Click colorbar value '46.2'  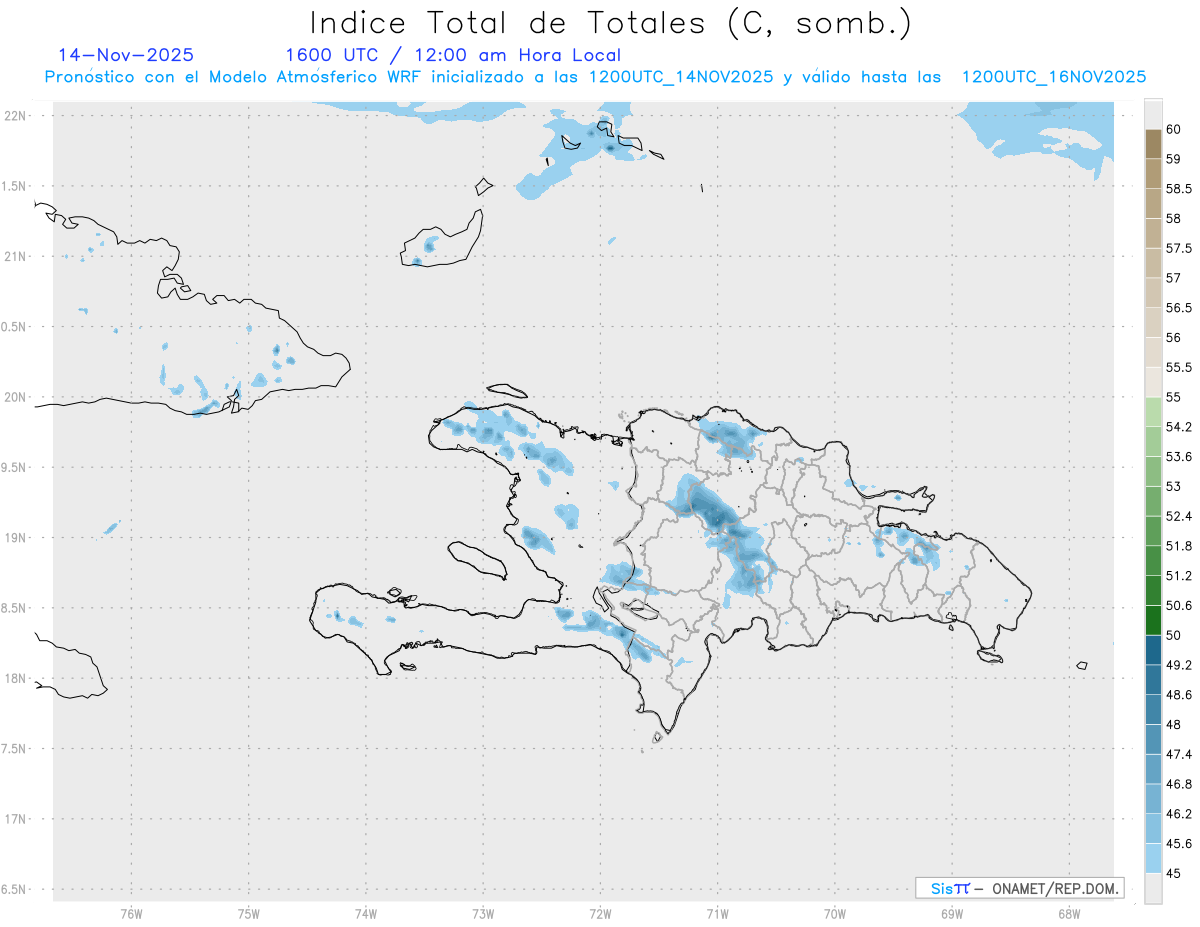point(1179,814)
